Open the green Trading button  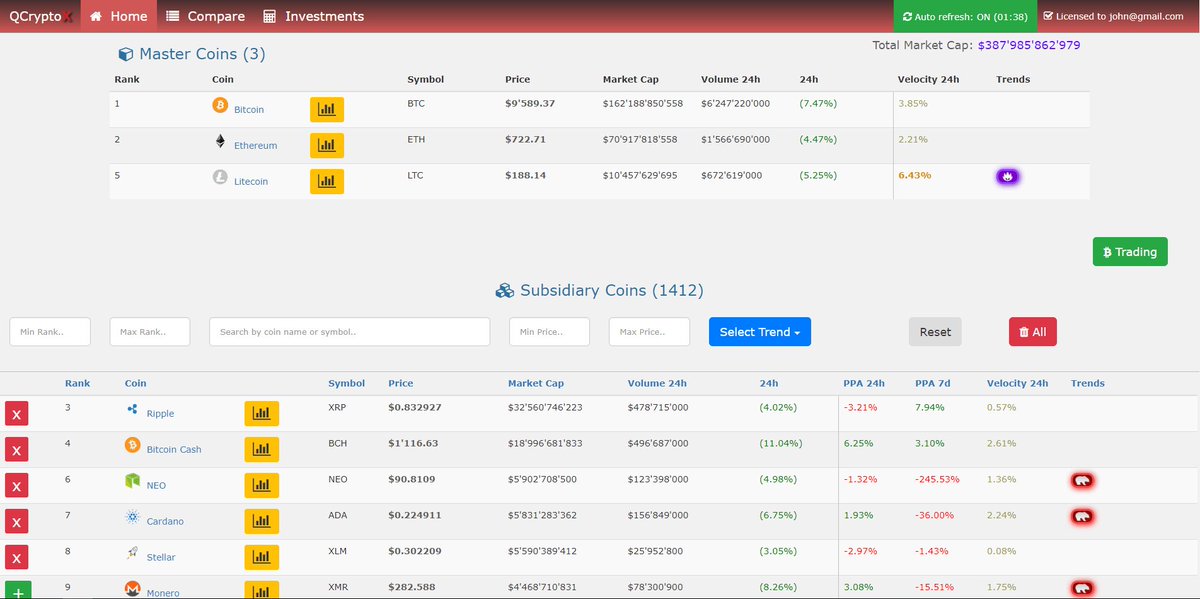[x=1130, y=252]
